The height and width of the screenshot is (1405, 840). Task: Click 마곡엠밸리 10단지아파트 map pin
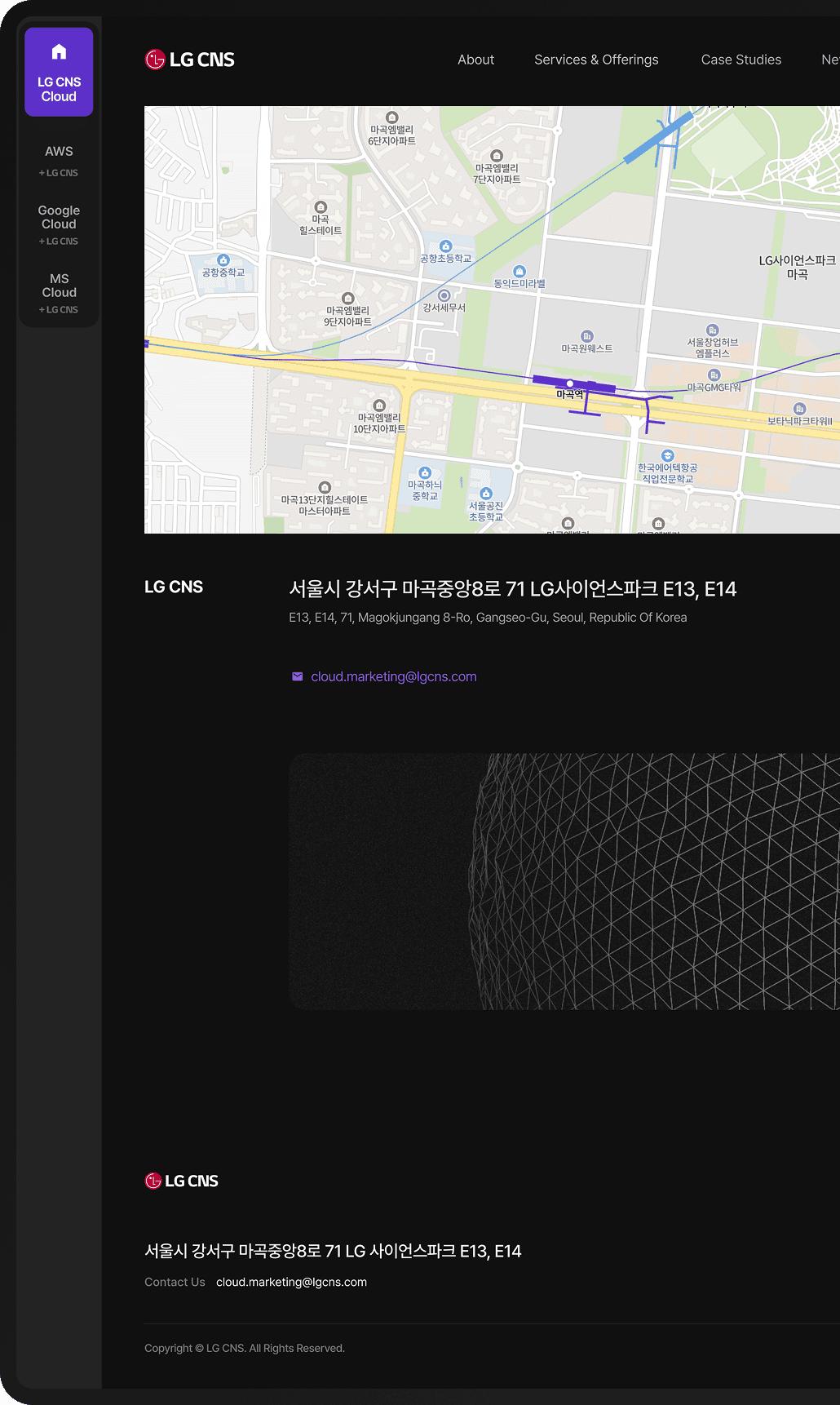pos(379,406)
